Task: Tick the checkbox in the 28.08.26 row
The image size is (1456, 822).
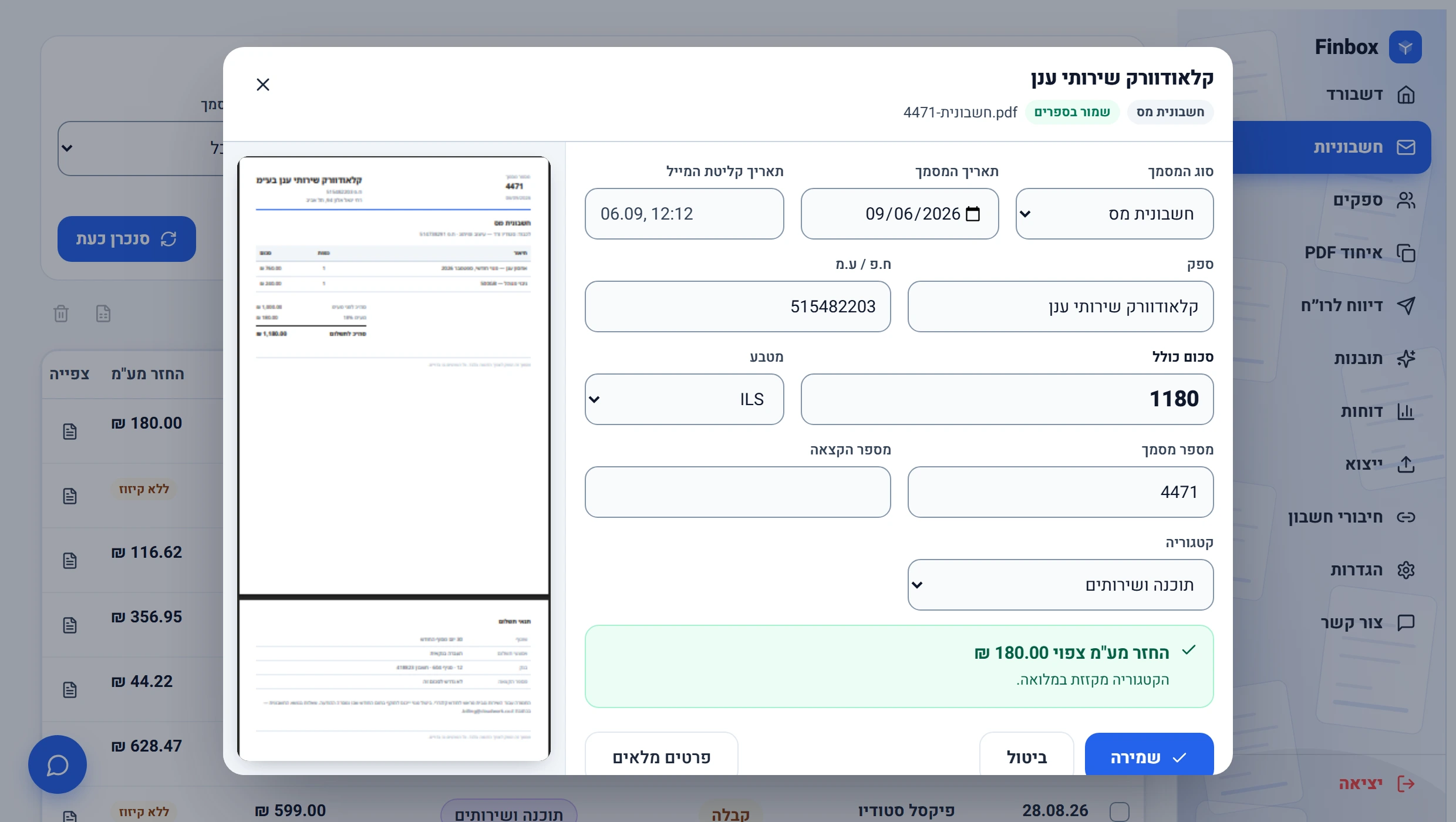Action: (1120, 811)
